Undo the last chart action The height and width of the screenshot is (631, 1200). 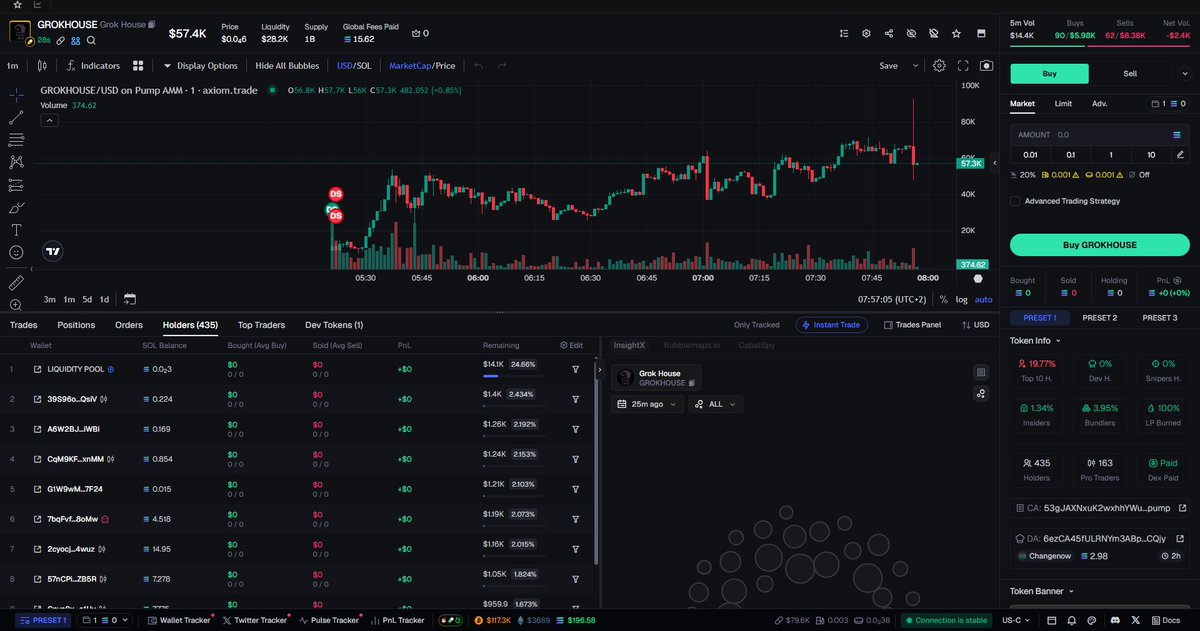coord(478,66)
